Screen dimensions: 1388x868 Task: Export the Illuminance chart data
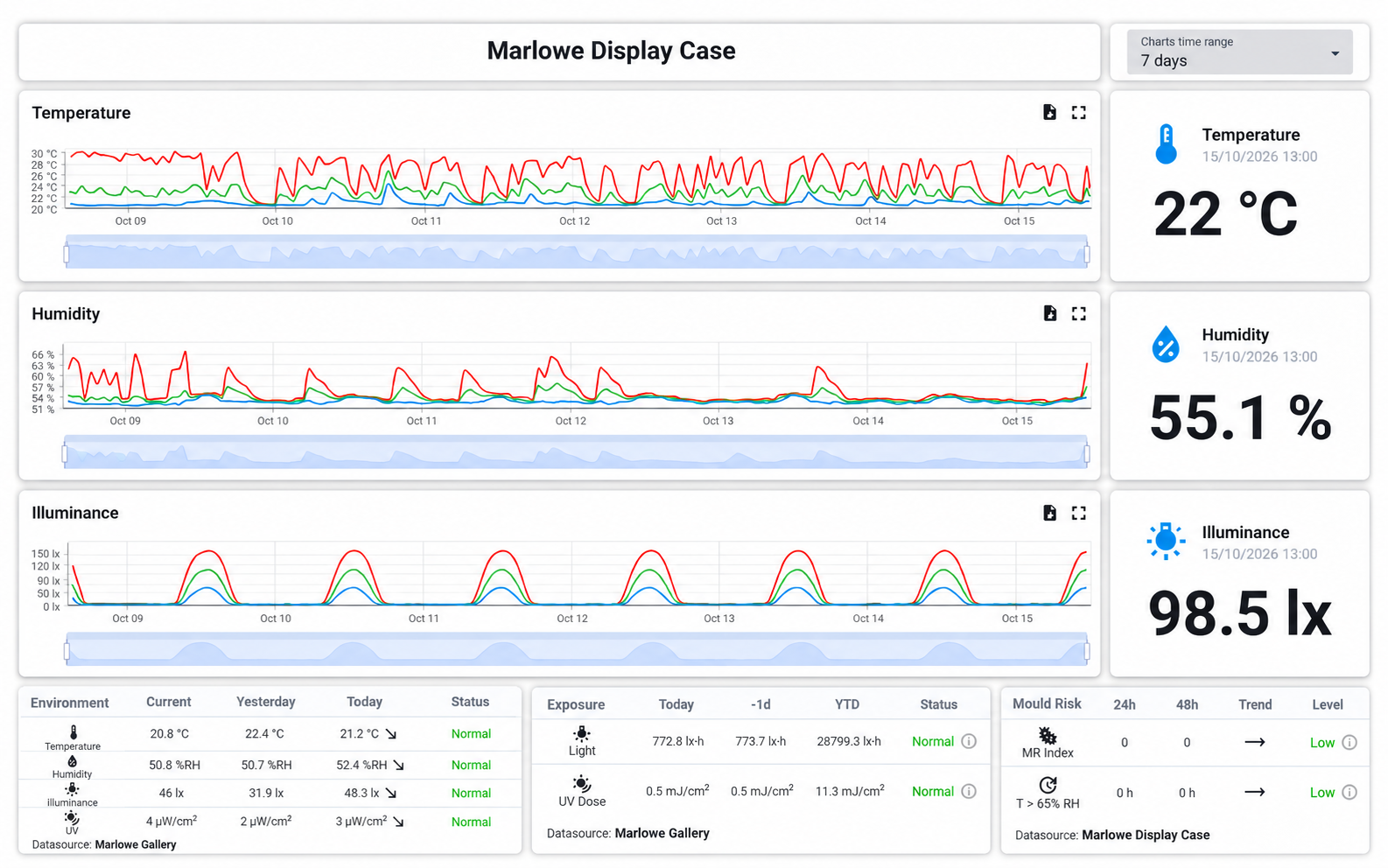point(1049,513)
